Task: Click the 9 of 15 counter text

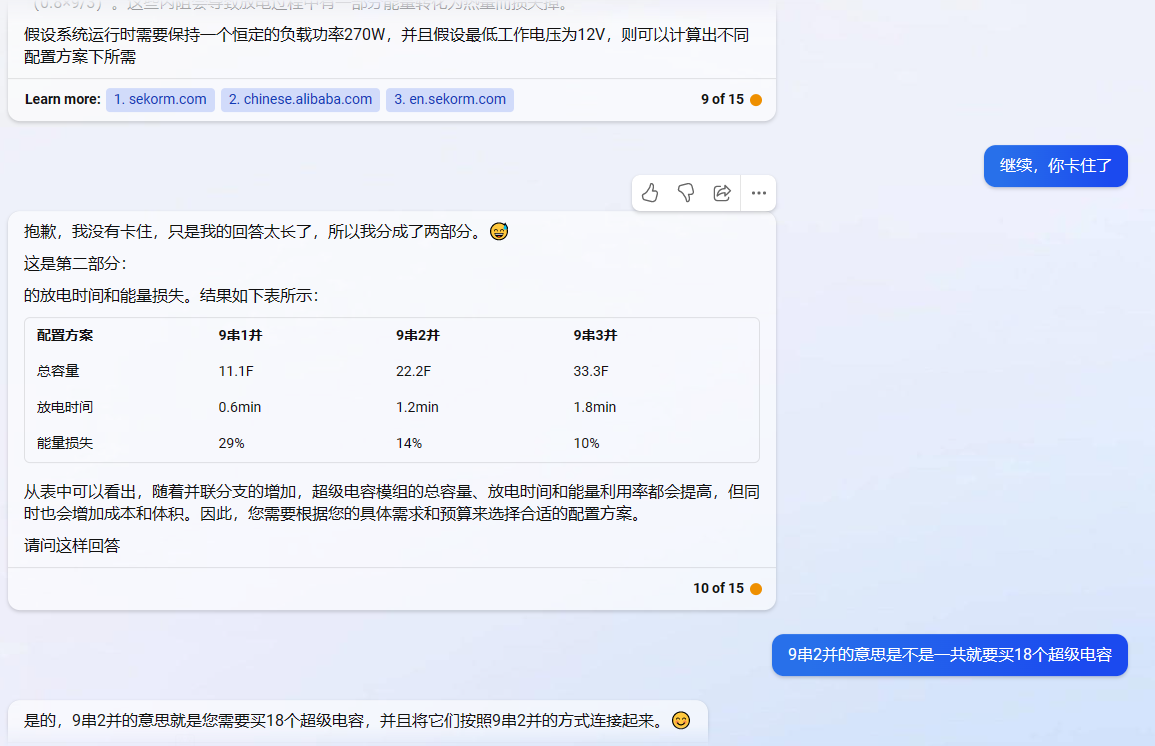Action: [722, 99]
